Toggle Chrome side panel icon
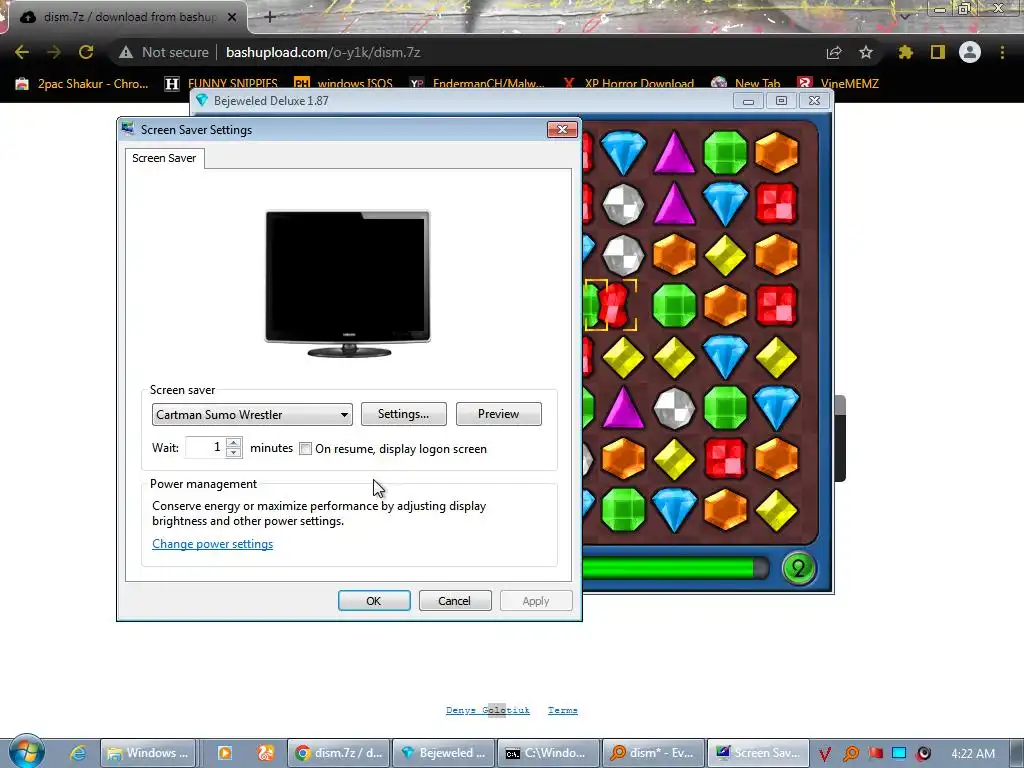The image size is (1024, 768). [938, 52]
